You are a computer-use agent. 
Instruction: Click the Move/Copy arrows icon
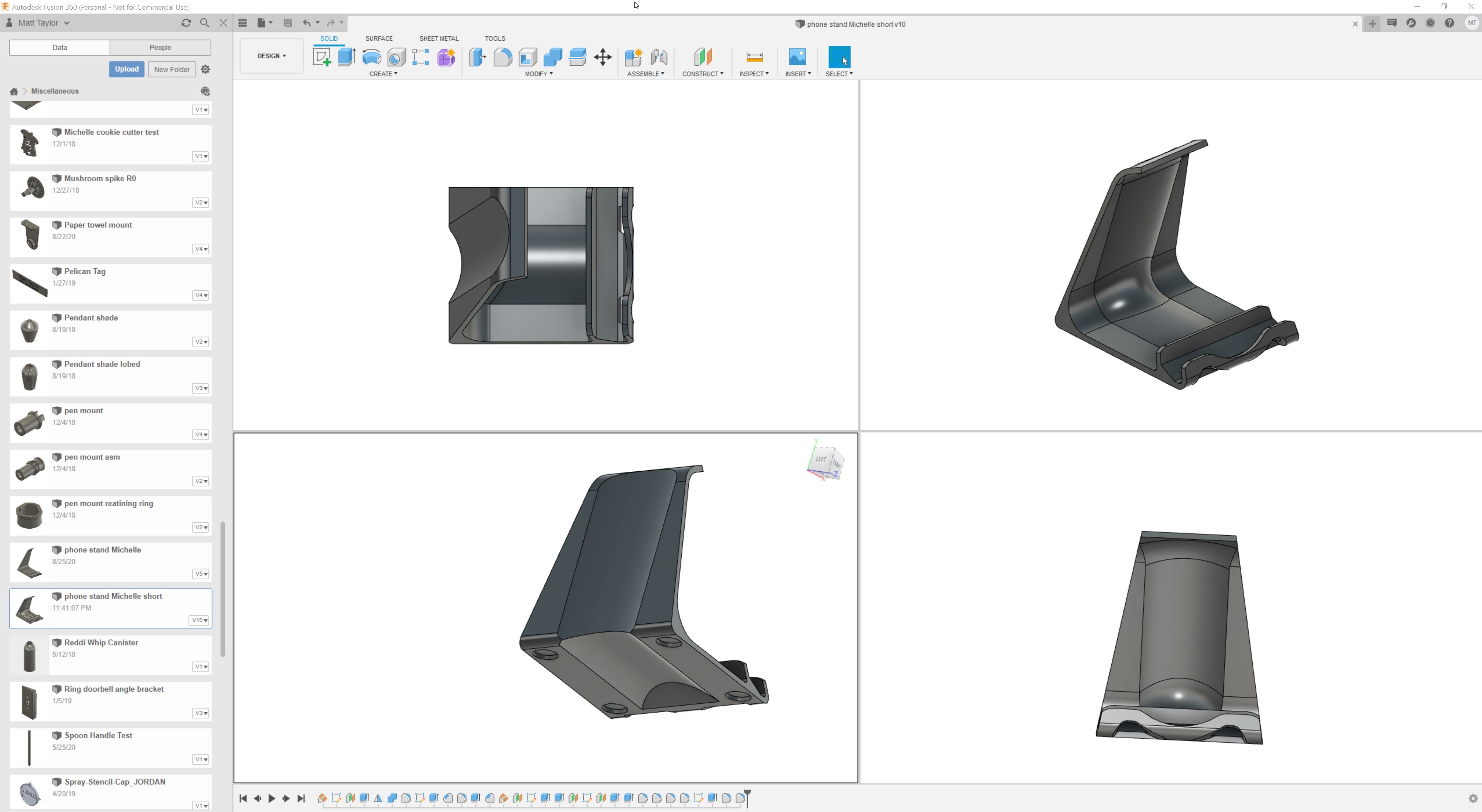pos(602,57)
